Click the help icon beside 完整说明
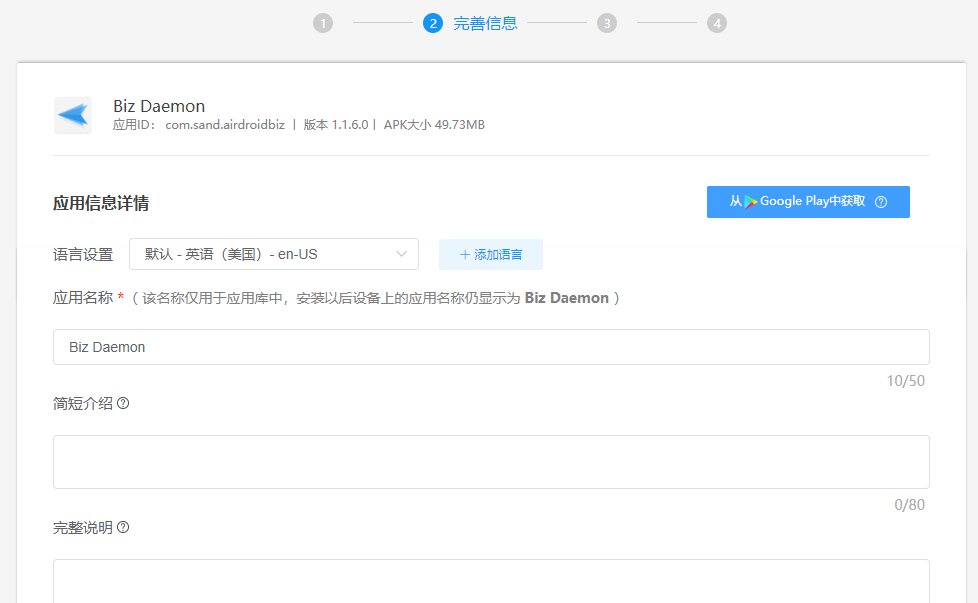This screenshot has height=603, width=978. (123, 528)
